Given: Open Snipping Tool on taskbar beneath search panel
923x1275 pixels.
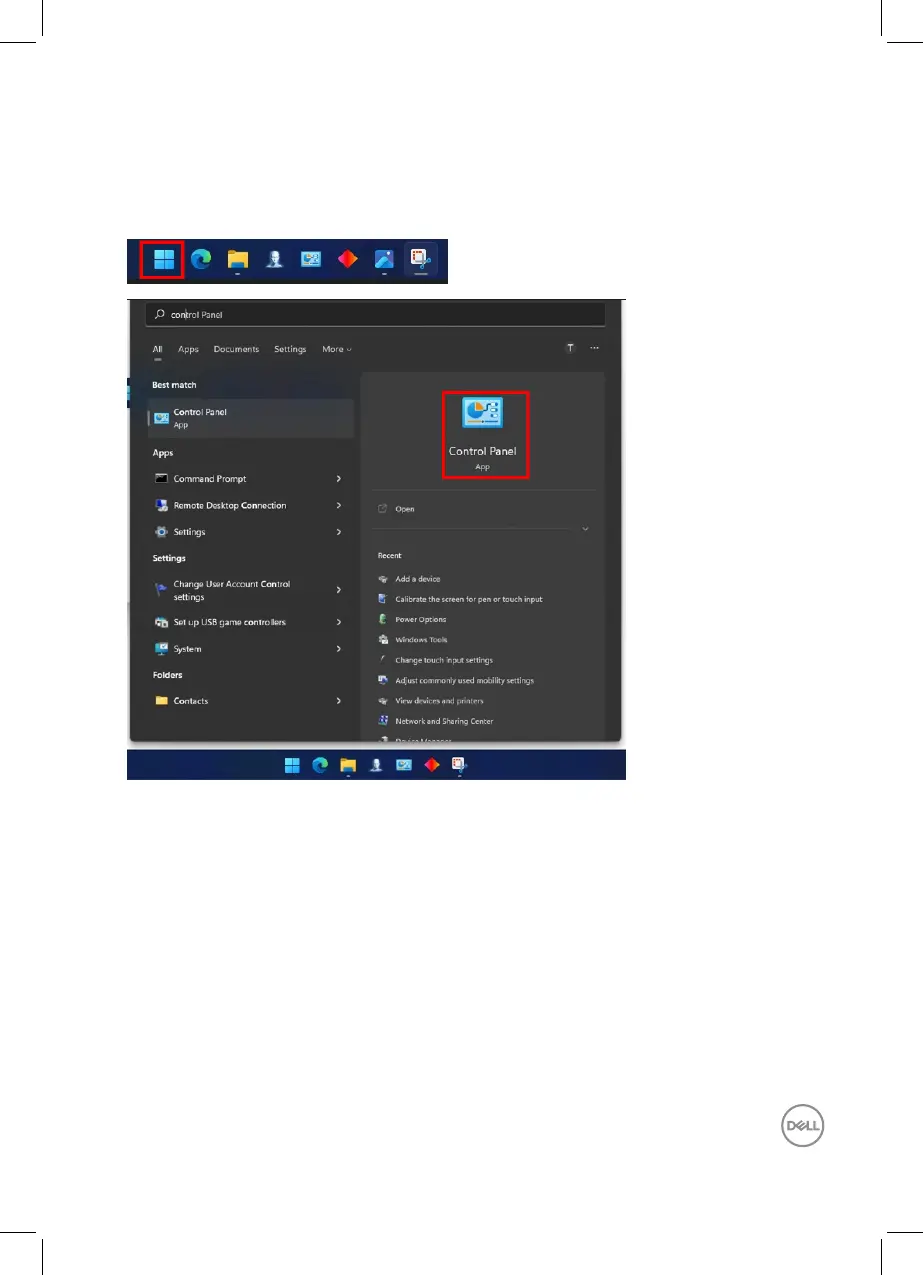Looking at the screenshot, I should [x=460, y=766].
